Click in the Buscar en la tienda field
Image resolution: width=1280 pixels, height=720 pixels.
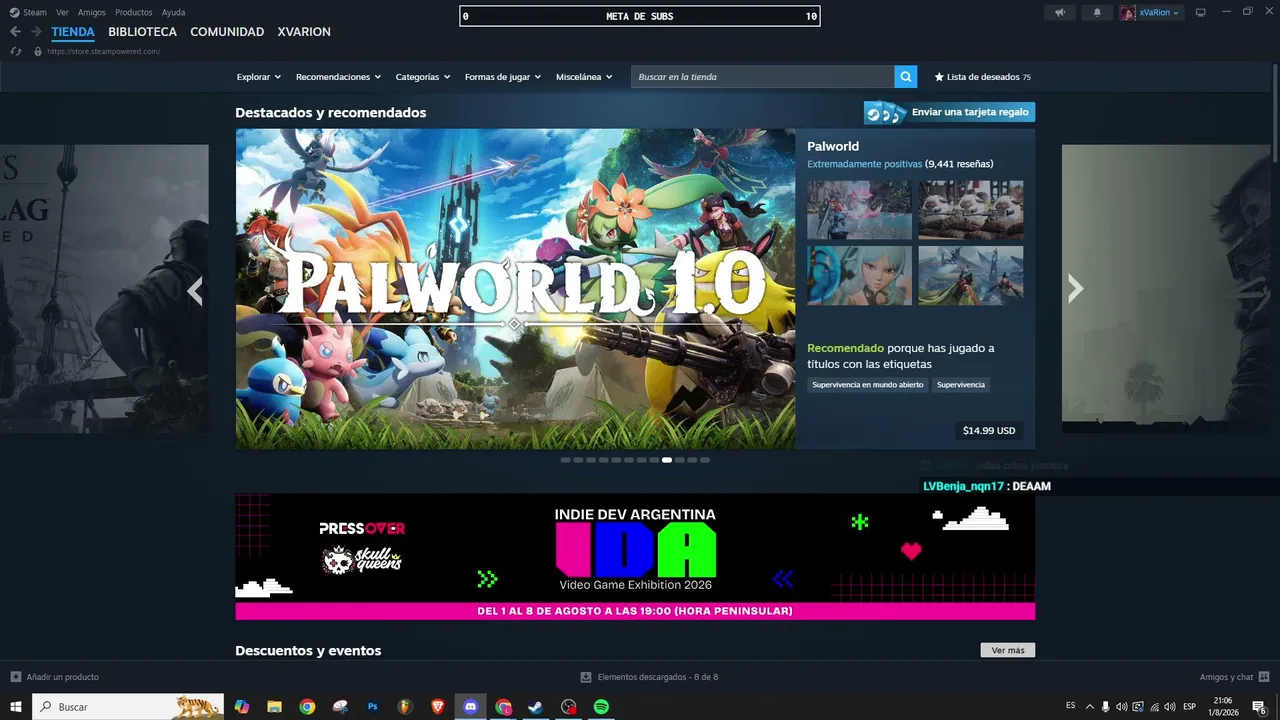pyautogui.click(x=763, y=77)
